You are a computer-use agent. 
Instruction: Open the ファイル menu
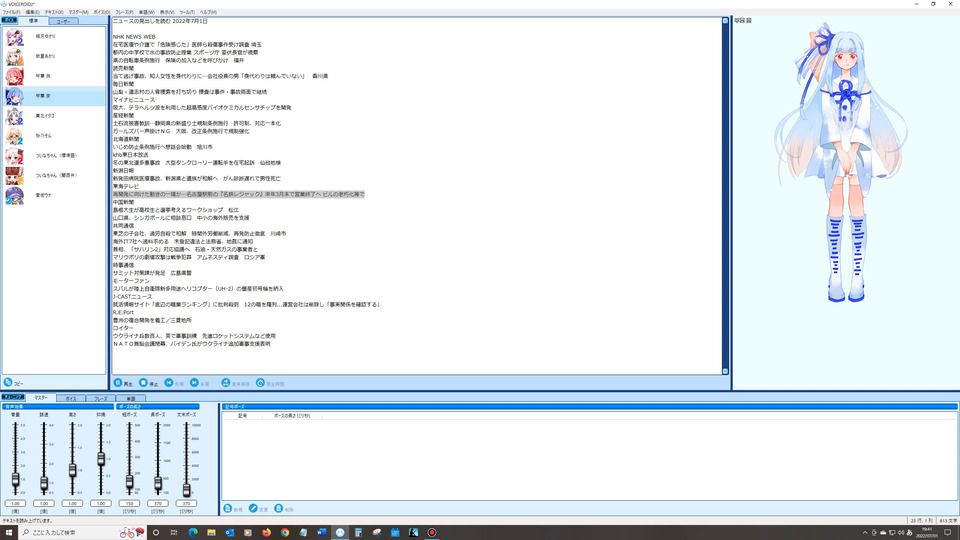[x=11, y=12]
